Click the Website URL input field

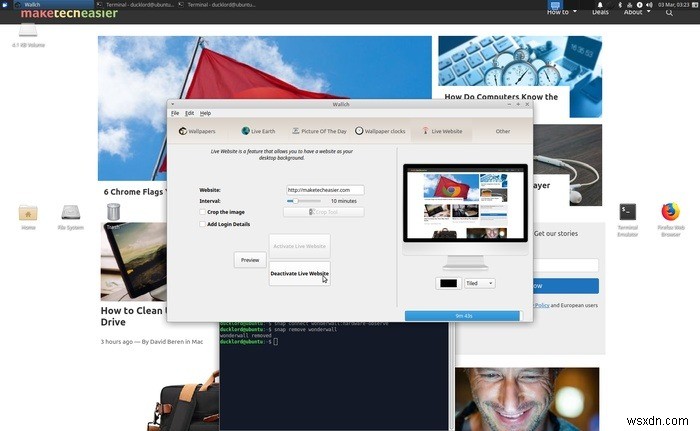coord(325,190)
